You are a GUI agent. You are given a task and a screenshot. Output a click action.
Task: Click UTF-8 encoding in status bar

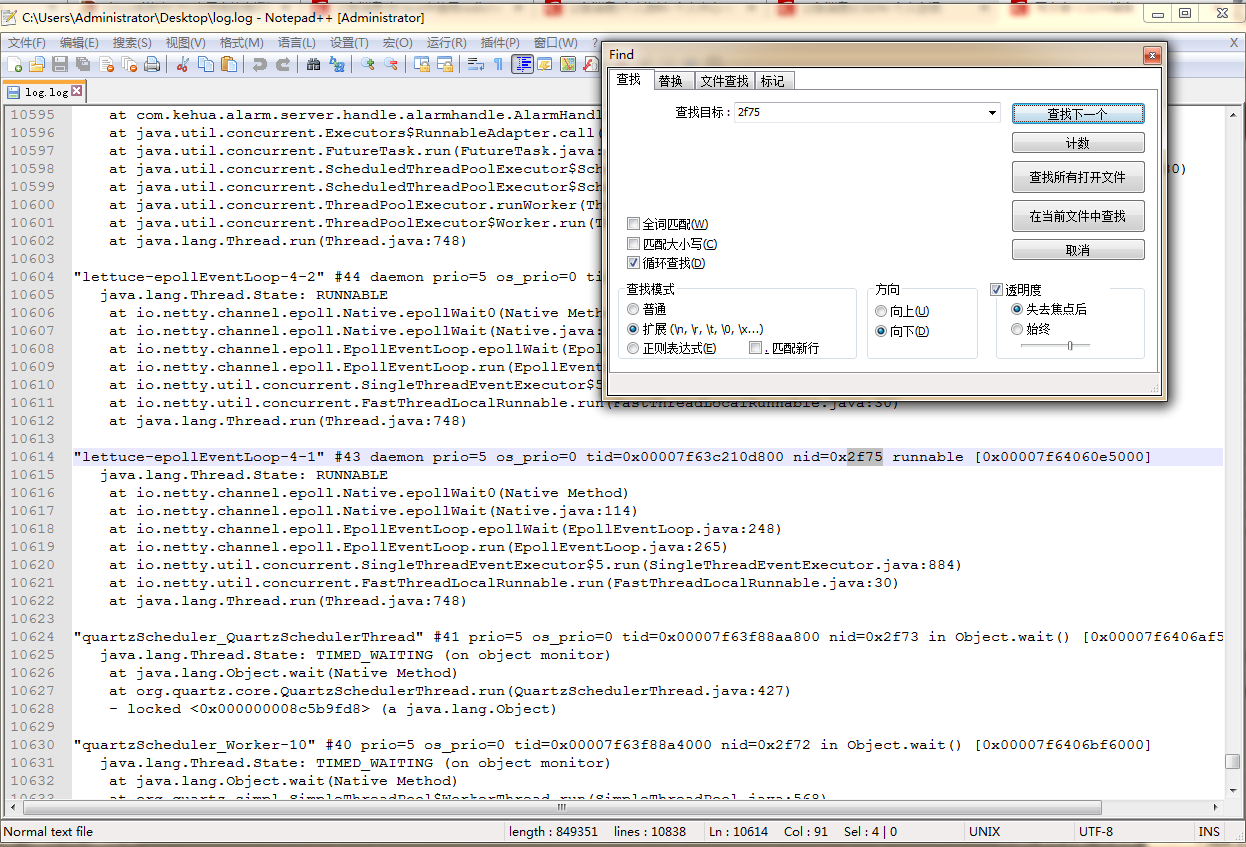[x=1095, y=831]
